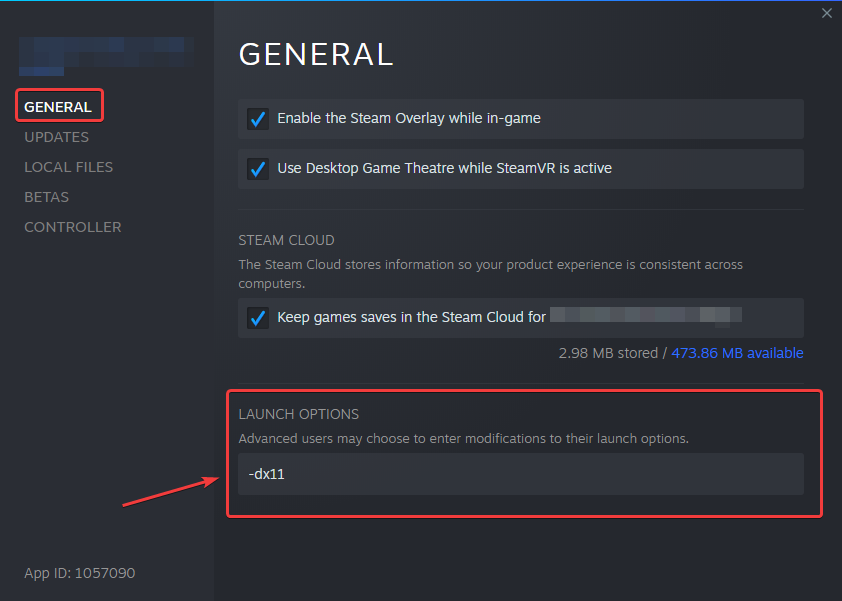
Task: Click the App ID: 1057090 text
Action: pyautogui.click(x=79, y=573)
